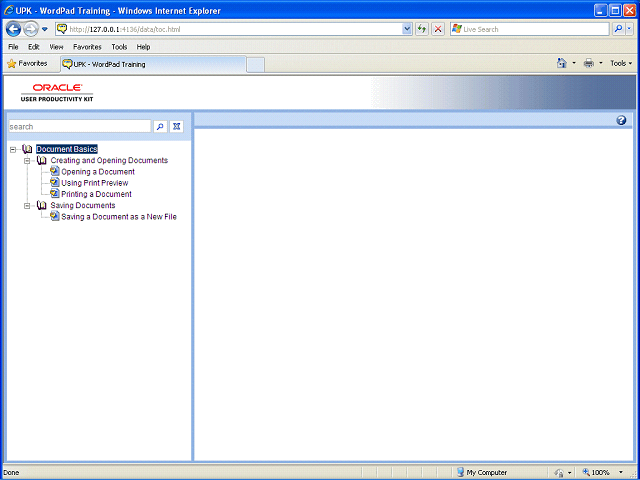Click the My Computer security zone indicator
Screen dimensions: 640x480
pos(482,472)
